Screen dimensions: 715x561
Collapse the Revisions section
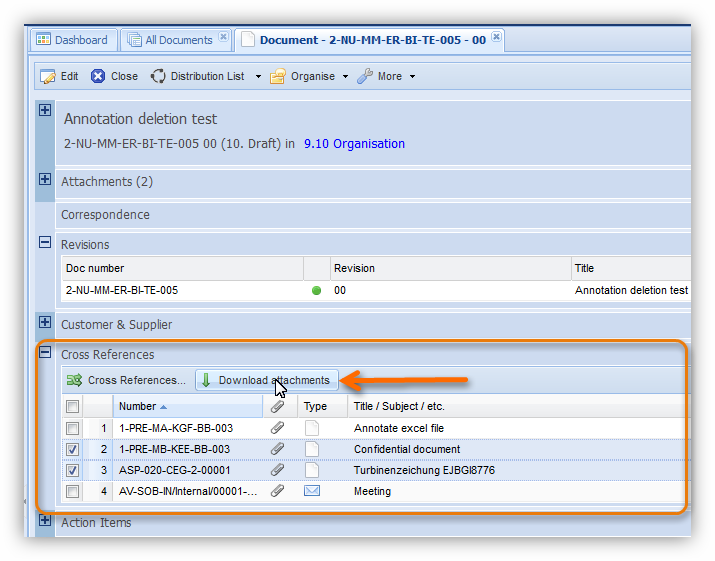(x=45, y=242)
